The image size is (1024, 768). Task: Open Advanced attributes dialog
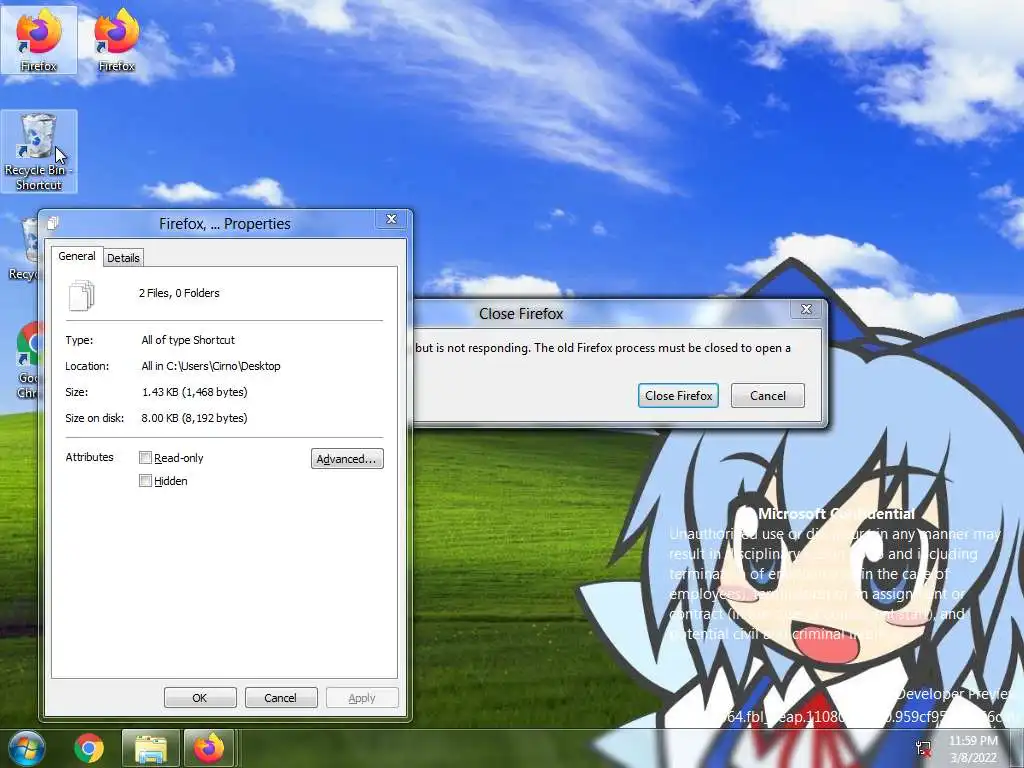(347, 458)
